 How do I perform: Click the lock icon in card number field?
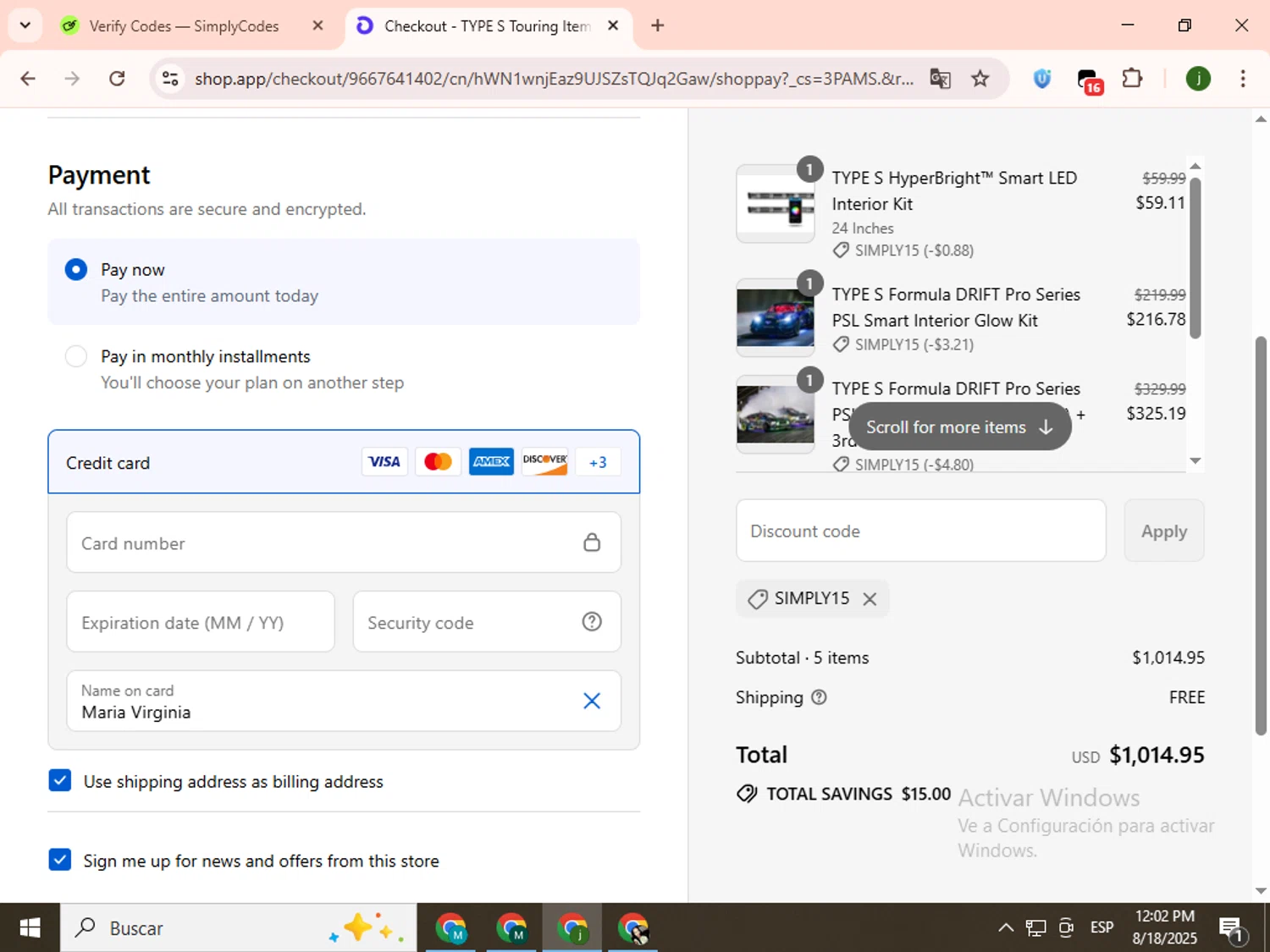[x=592, y=542]
